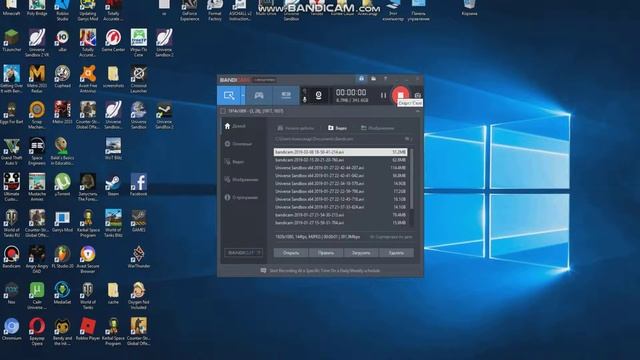
Task: Switch to the Getting Started tab
Action: coord(296,128)
